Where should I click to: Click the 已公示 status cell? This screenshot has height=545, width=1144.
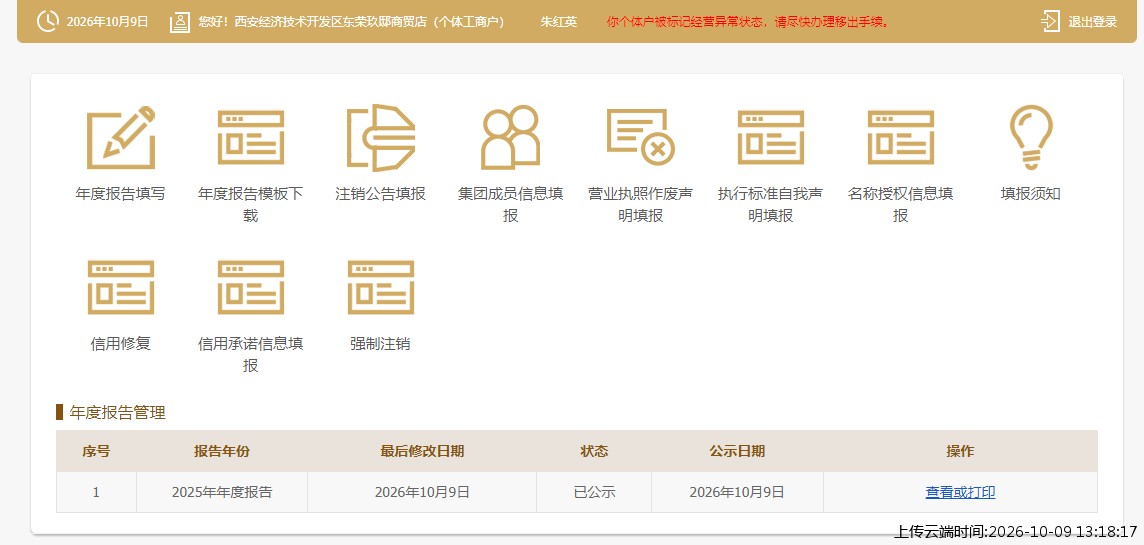(x=594, y=492)
